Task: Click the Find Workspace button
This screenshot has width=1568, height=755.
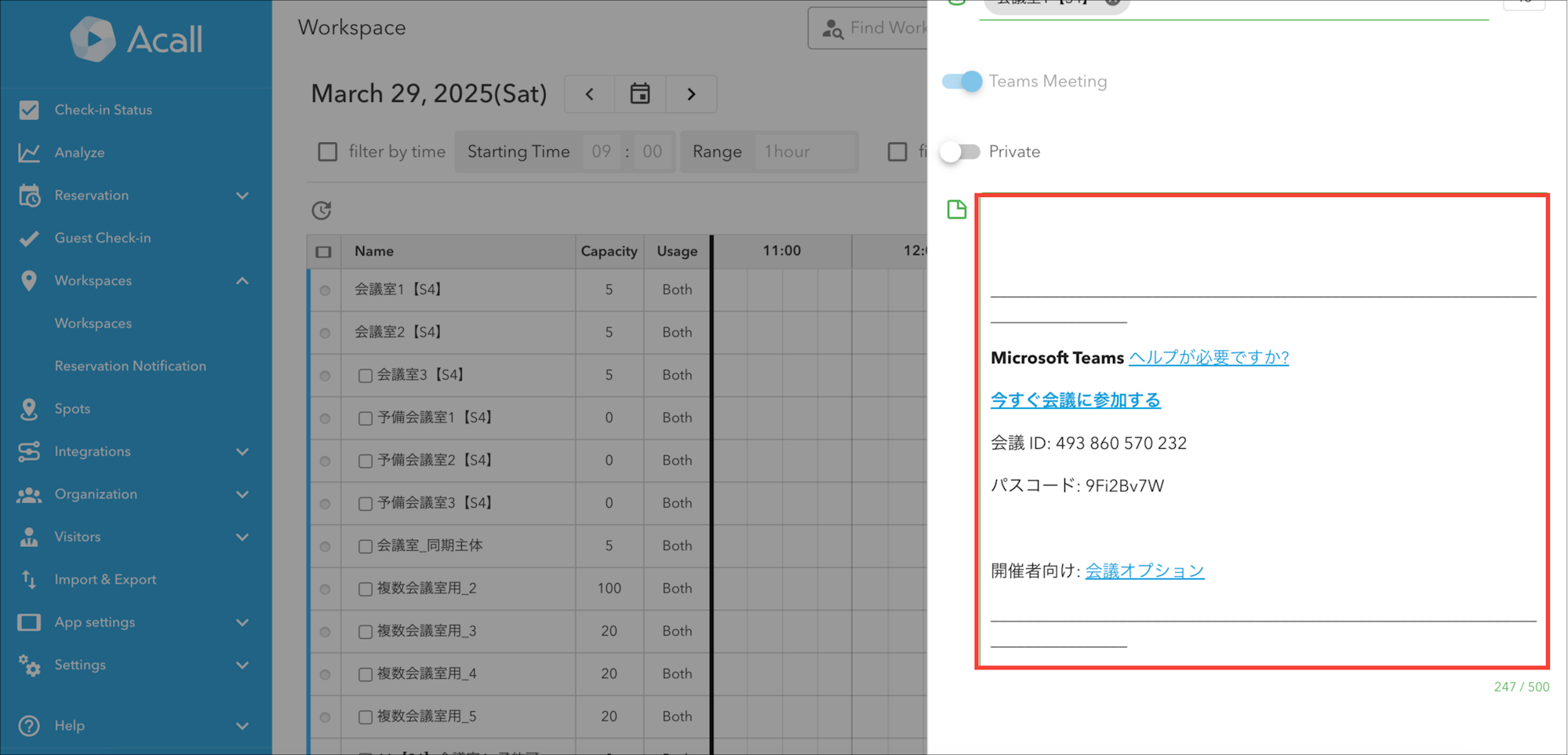Action: click(x=868, y=28)
